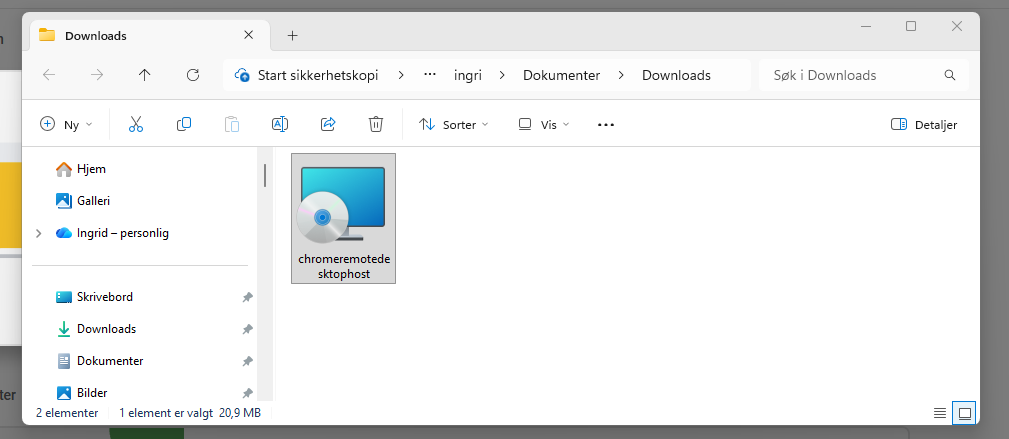
Task: Click the 1 element er valgt 20,9 MB text
Action: tap(190, 413)
